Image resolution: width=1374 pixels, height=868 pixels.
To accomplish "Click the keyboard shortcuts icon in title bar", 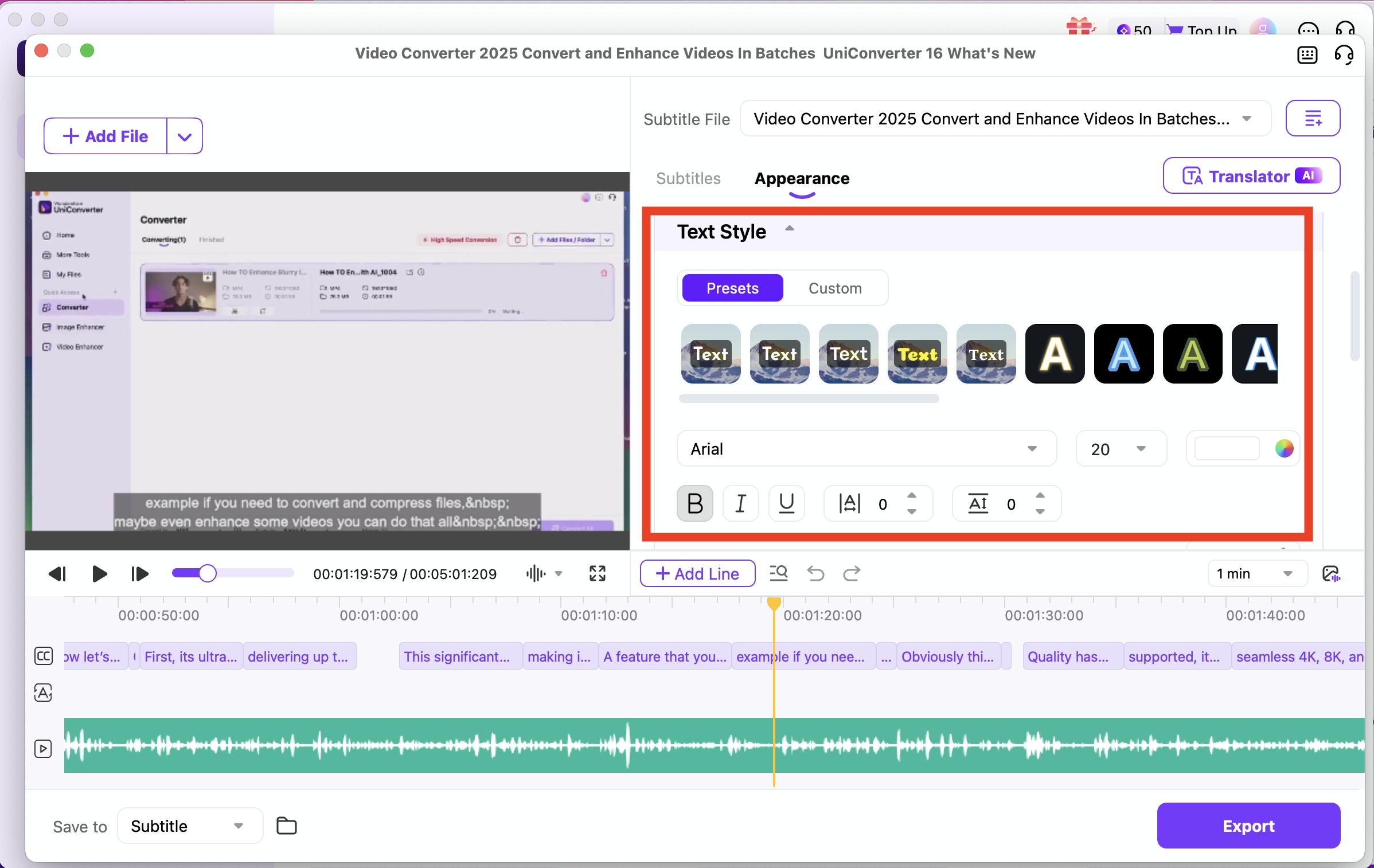I will (x=1307, y=54).
